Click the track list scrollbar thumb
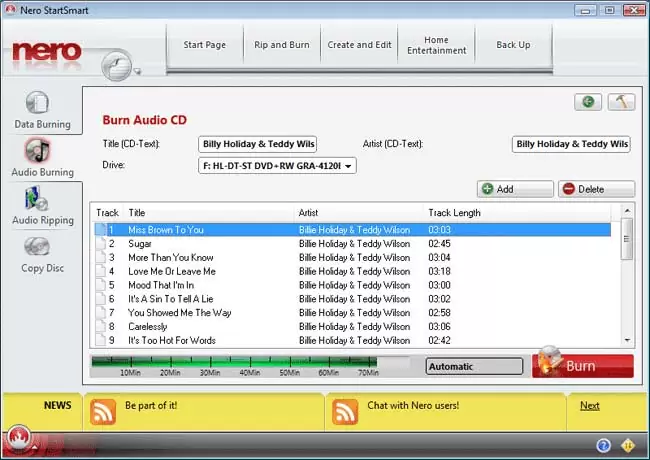650x460 pixels. [x=627, y=239]
